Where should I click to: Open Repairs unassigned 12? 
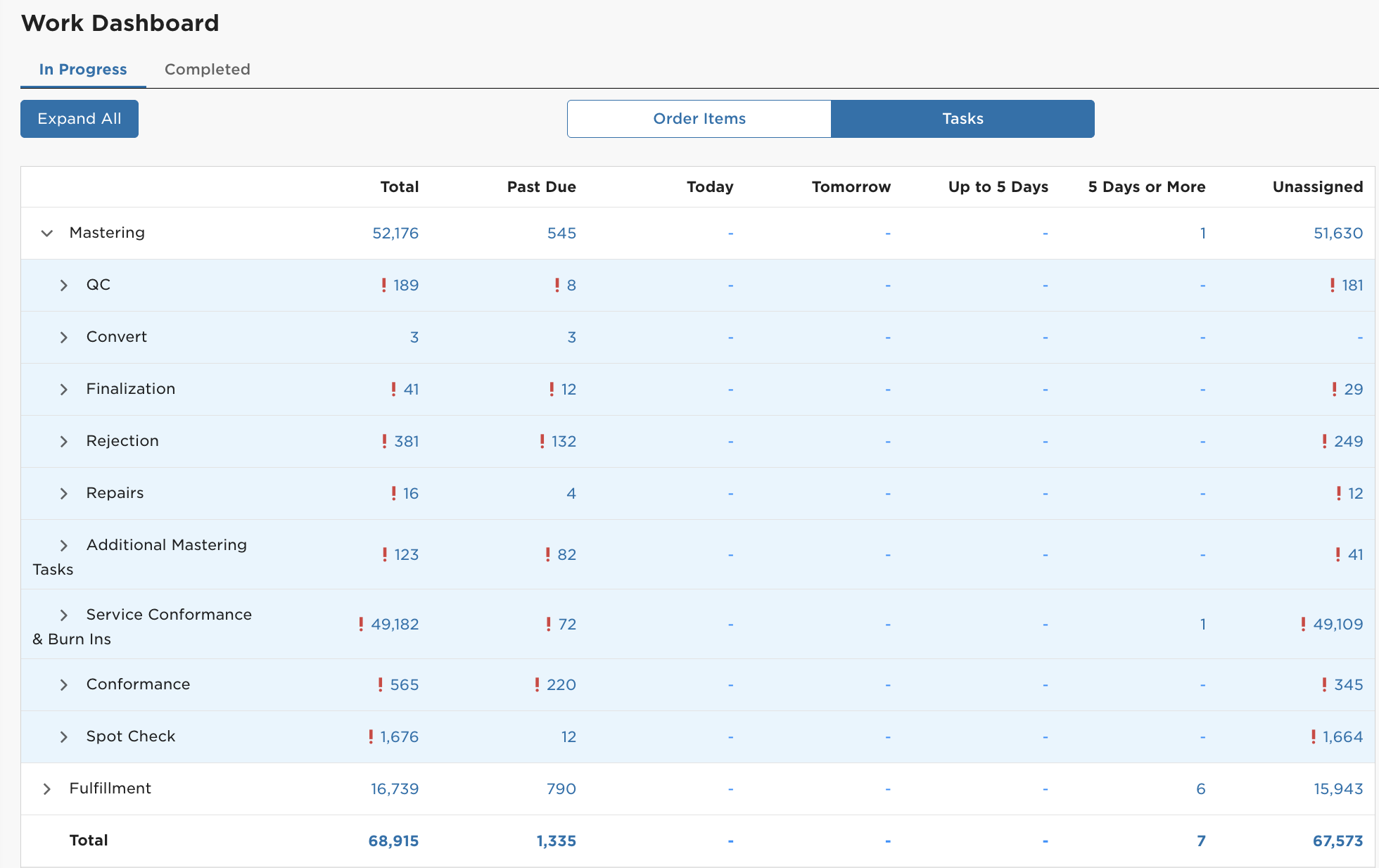click(x=1356, y=493)
